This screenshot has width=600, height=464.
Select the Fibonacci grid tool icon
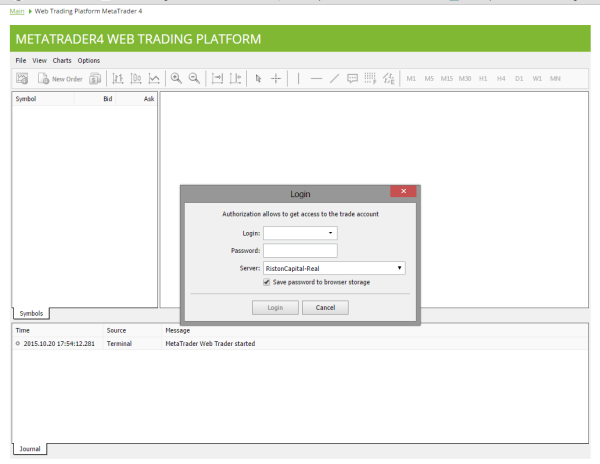[370, 78]
